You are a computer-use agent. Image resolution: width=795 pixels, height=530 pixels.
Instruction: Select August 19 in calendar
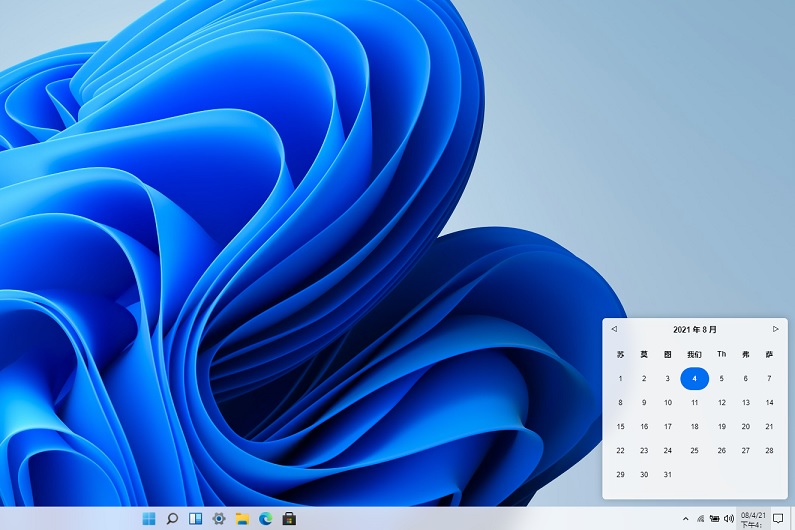(721, 427)
